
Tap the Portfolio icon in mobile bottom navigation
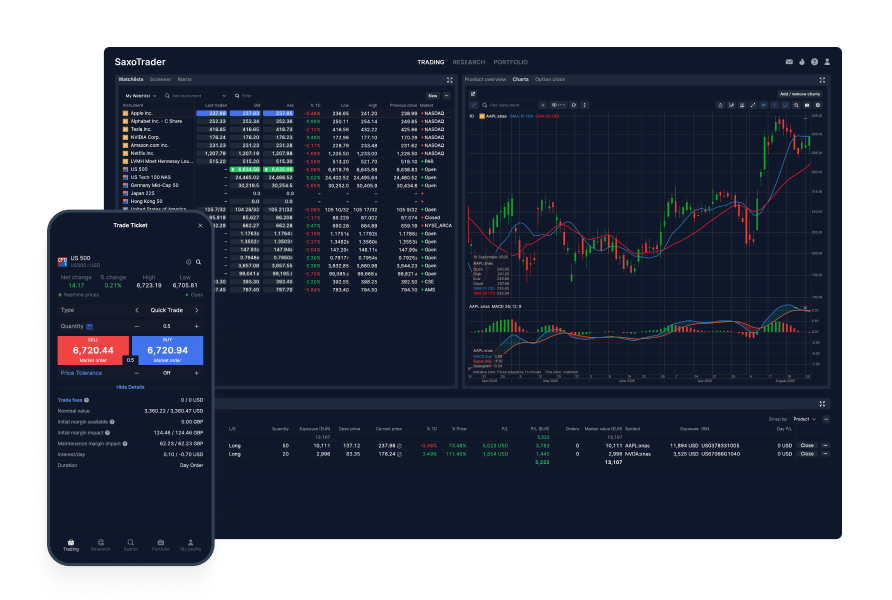161,544
